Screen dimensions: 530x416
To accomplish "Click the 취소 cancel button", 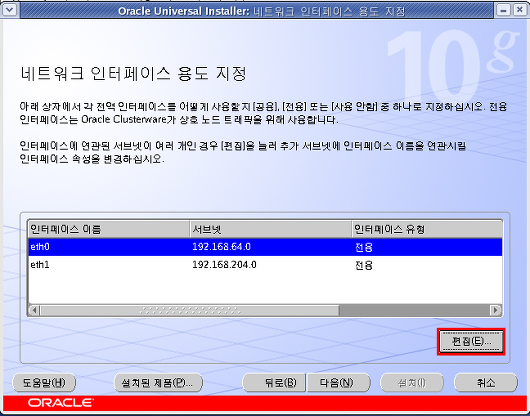I will point(486,383).
